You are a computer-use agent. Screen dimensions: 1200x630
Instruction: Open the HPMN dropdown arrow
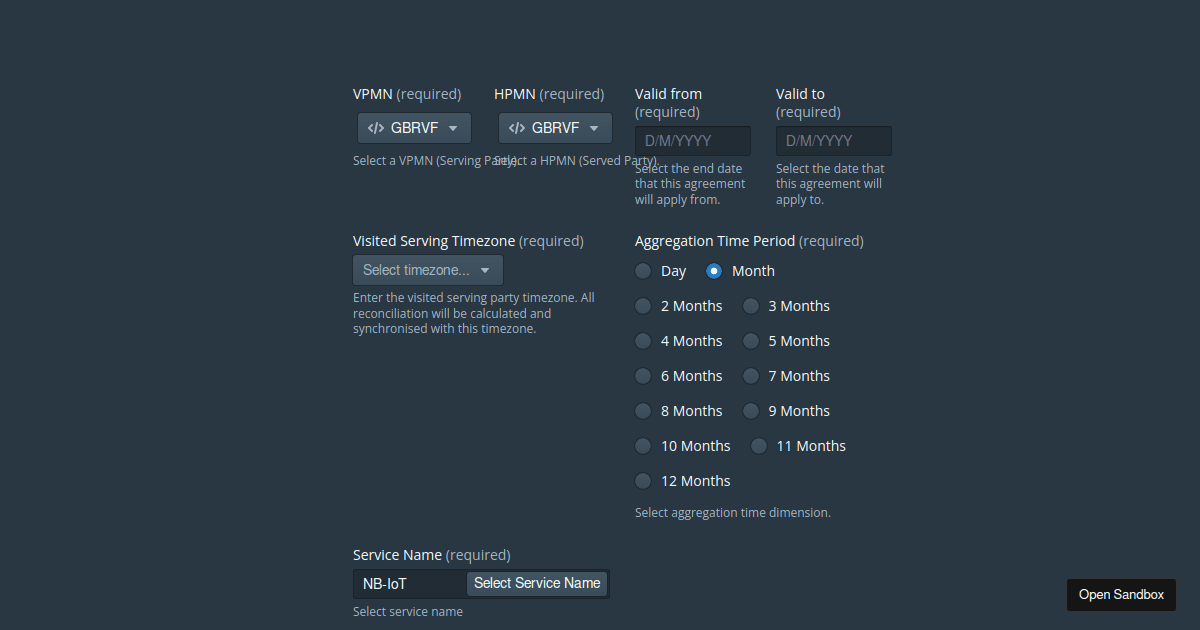594,128
